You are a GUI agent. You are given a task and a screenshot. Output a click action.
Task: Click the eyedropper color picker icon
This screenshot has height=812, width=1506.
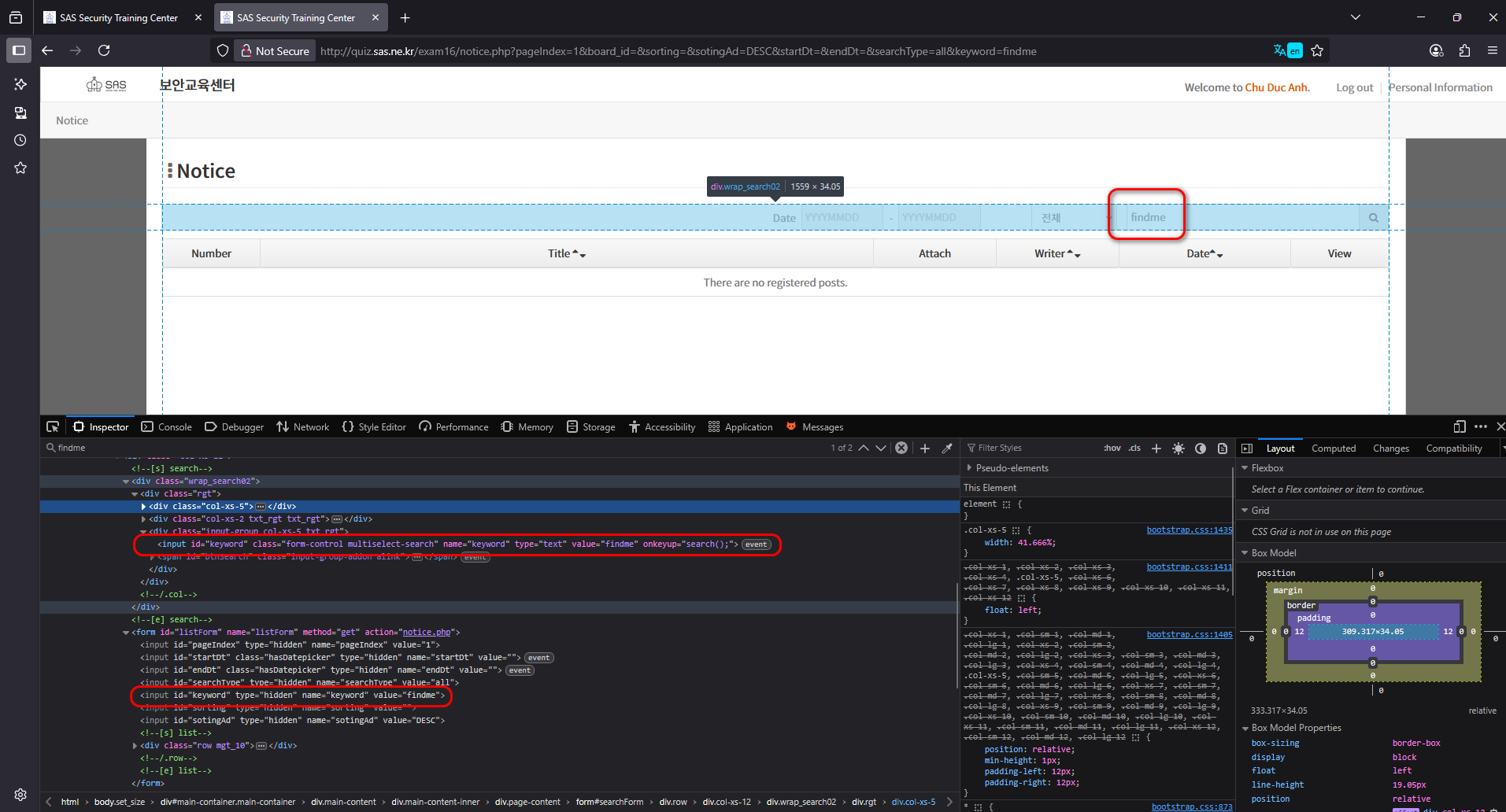(x=947, y=448)
